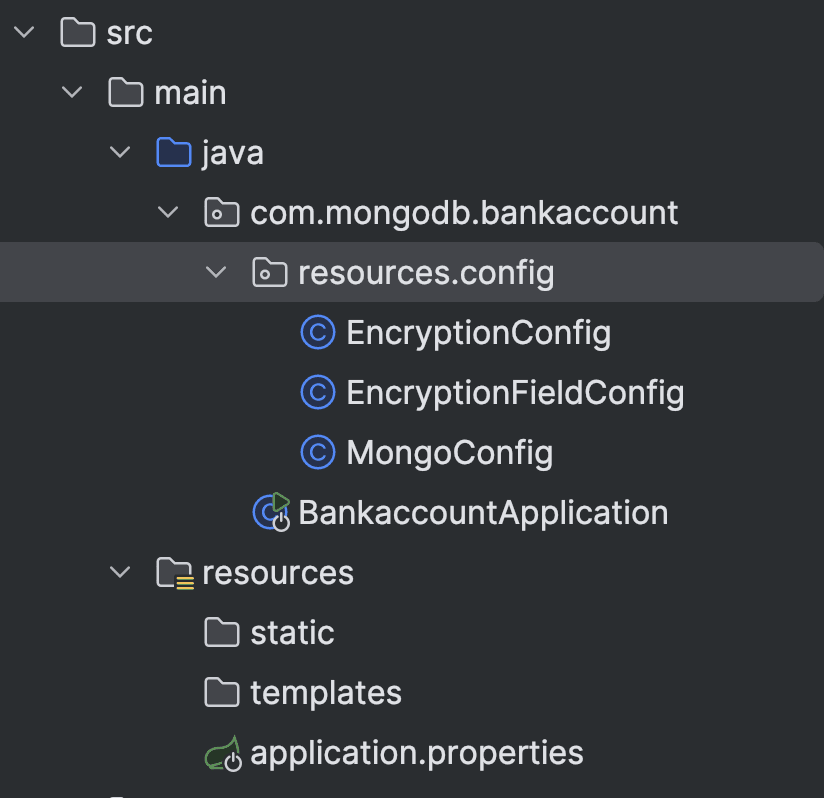
Task: Select the MongoConfig class file
Action: point(449,453)
